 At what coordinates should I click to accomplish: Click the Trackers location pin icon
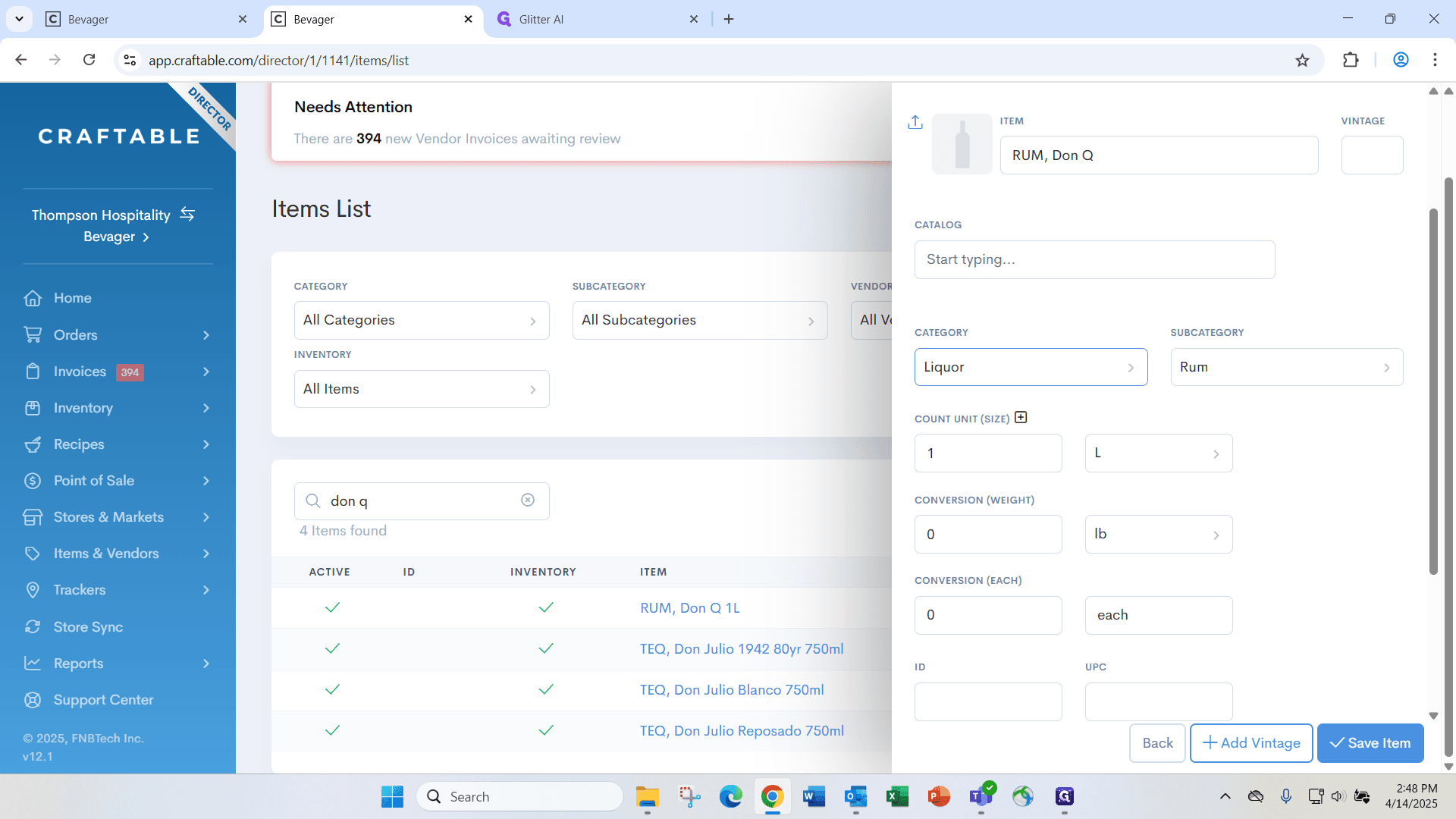click(x=33, y=590)
